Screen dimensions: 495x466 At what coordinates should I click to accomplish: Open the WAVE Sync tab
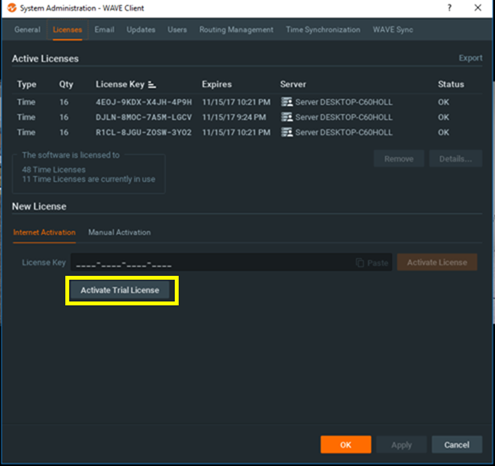point(393,30)
